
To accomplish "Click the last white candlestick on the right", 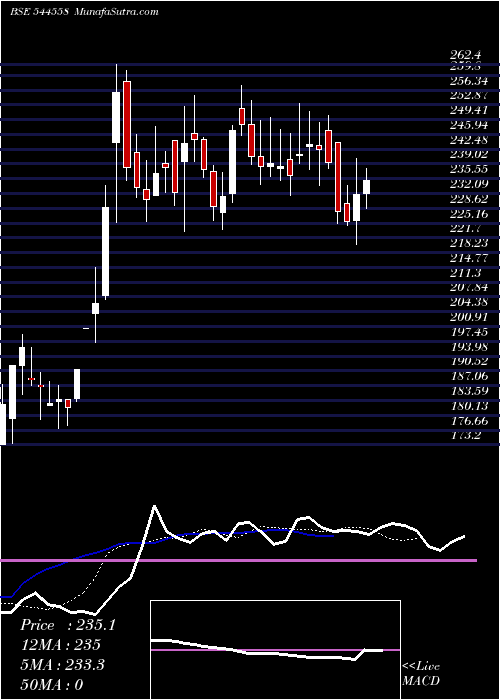I will point(367,187).
